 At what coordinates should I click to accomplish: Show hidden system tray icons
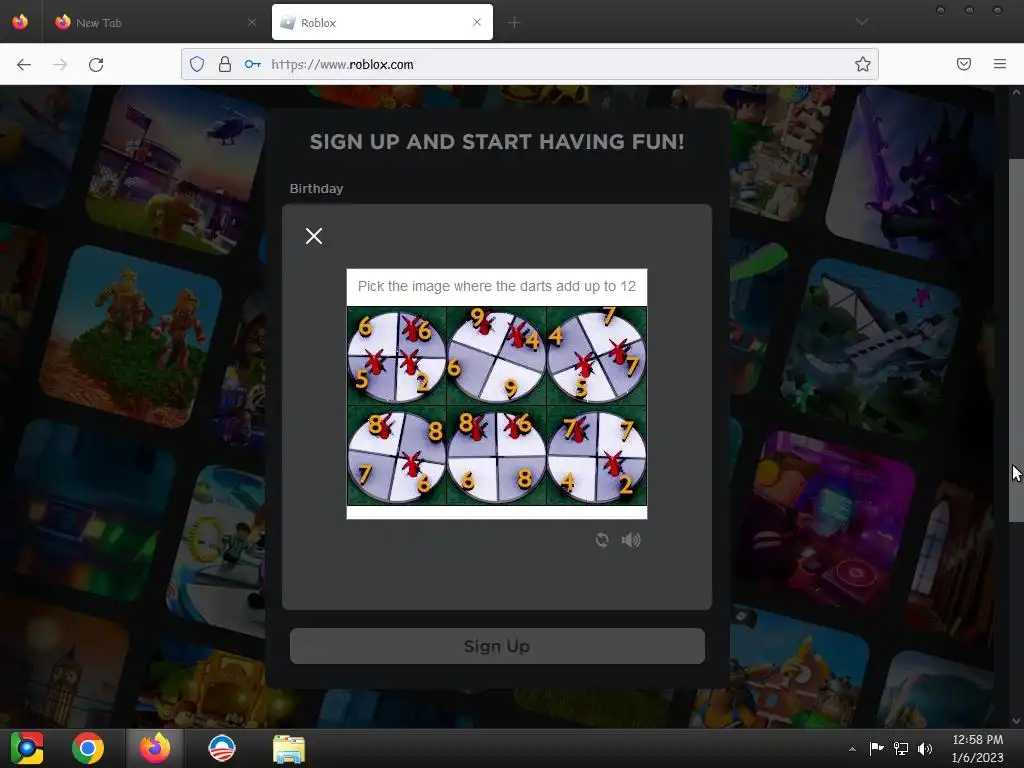point(852,749)
